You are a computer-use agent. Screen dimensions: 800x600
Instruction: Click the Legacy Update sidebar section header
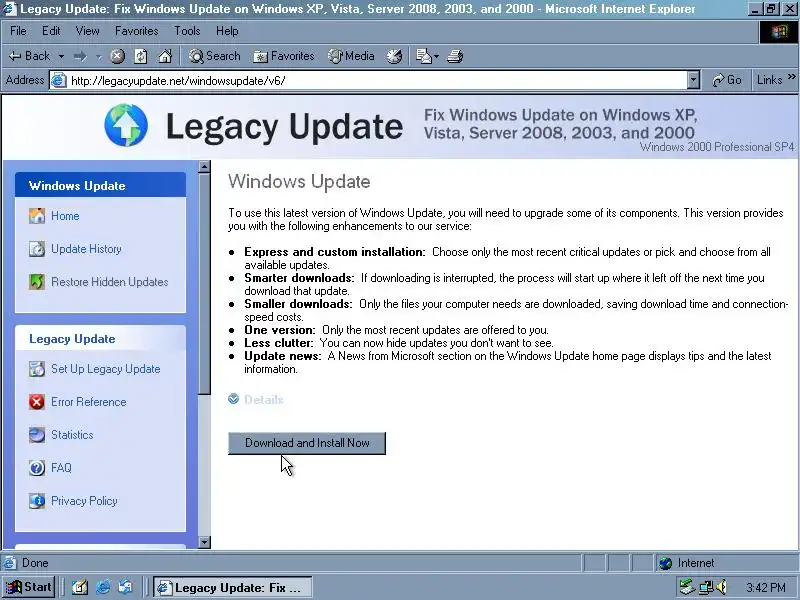[x=101, y=339]
